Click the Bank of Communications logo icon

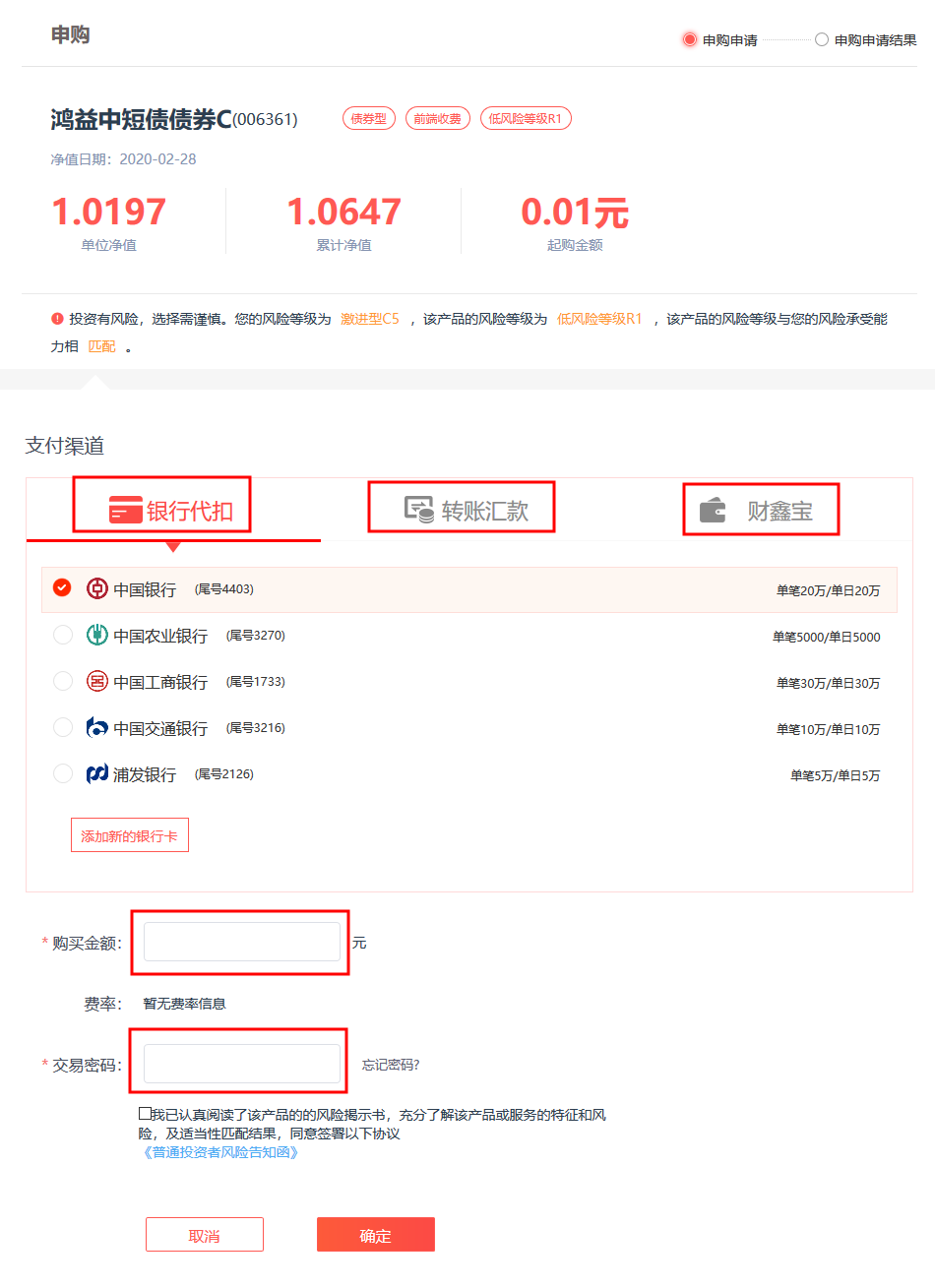pyautogui.click(x=97, y=727)
